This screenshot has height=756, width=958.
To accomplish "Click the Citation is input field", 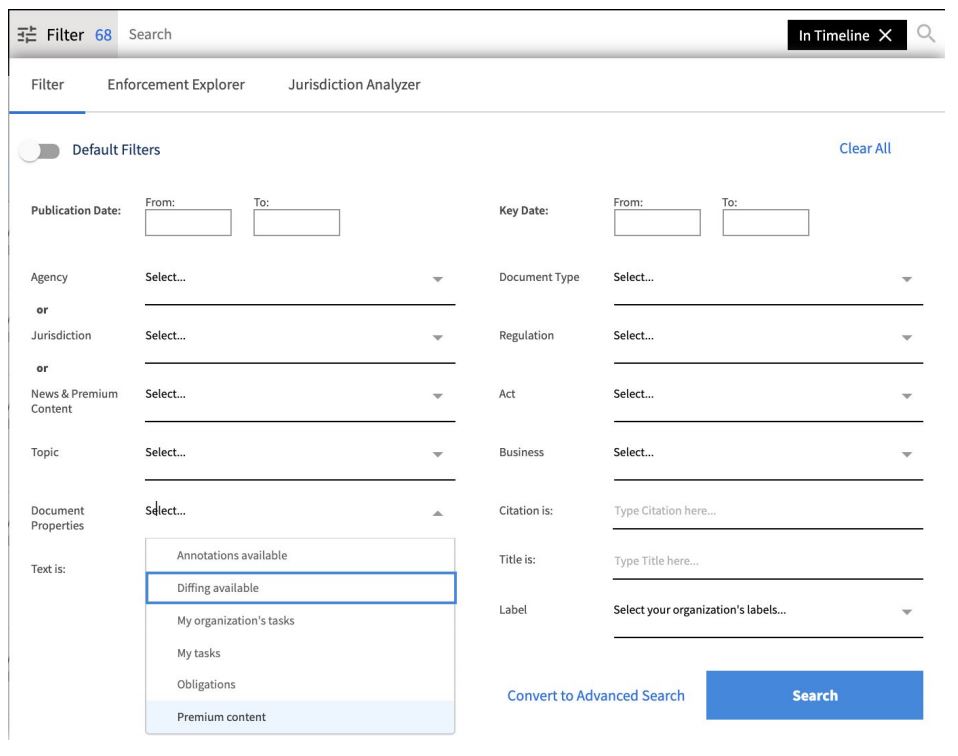I will point(768,512).
